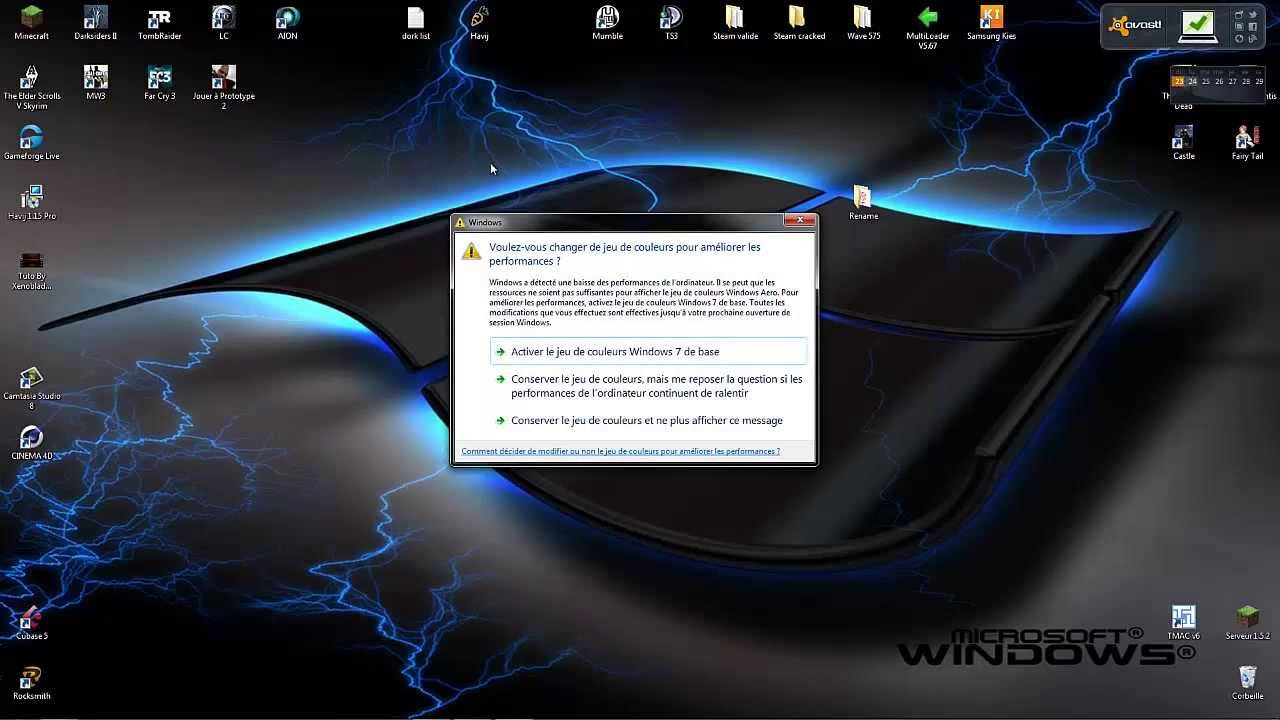Click the Gameforge Live icon
1280x720 pixels.
[x=31, y=143]
